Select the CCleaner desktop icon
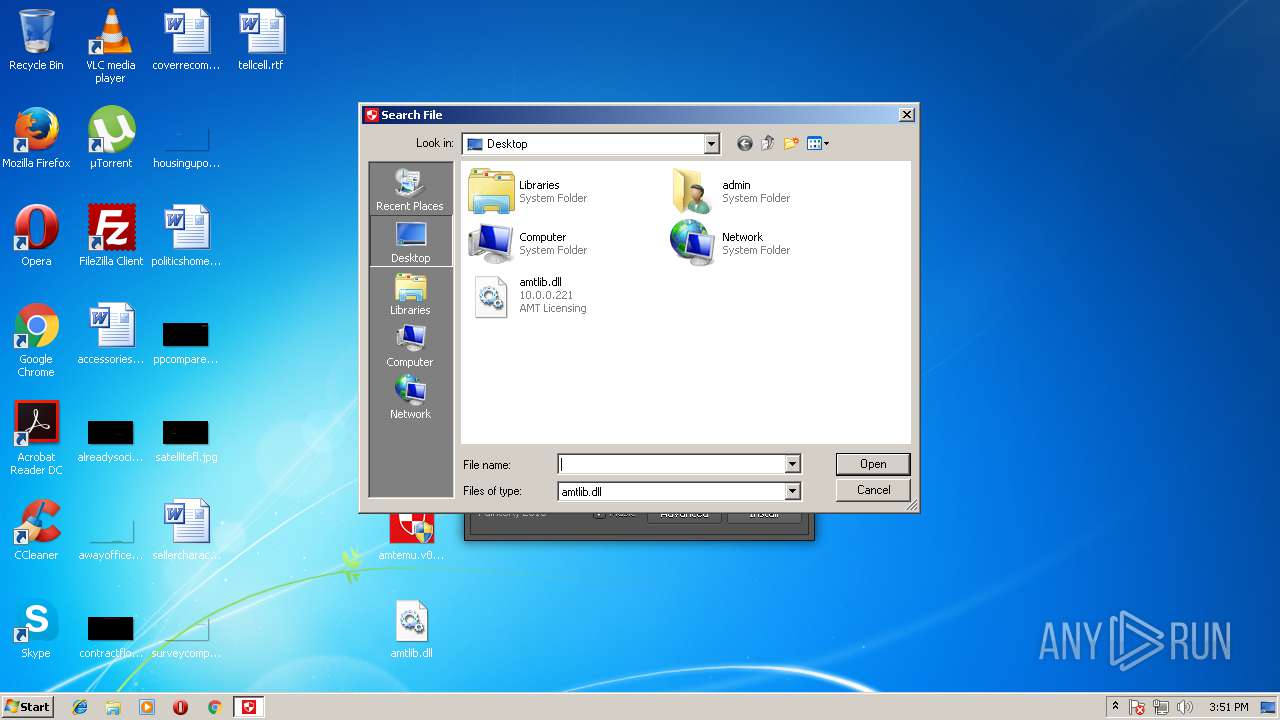 click(36, 530)
